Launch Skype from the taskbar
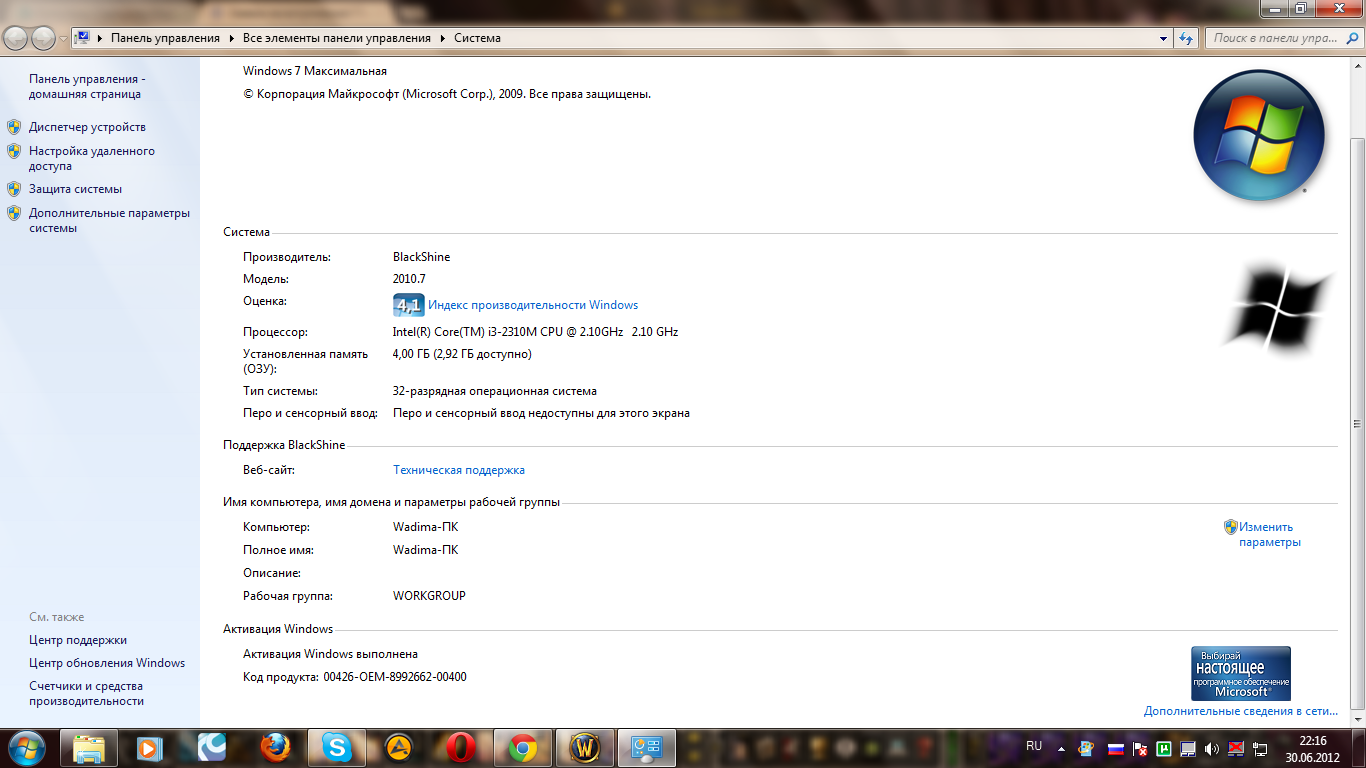Screen dimensions: 1366x768 pos(337,747)
